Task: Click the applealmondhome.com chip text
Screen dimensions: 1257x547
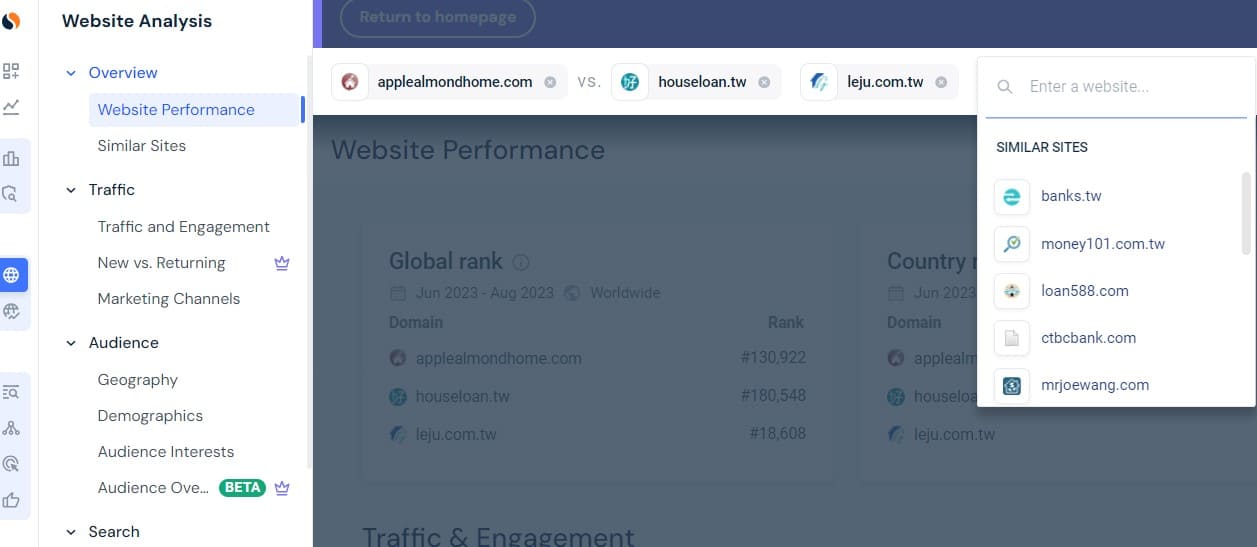Action: (455, 82)
